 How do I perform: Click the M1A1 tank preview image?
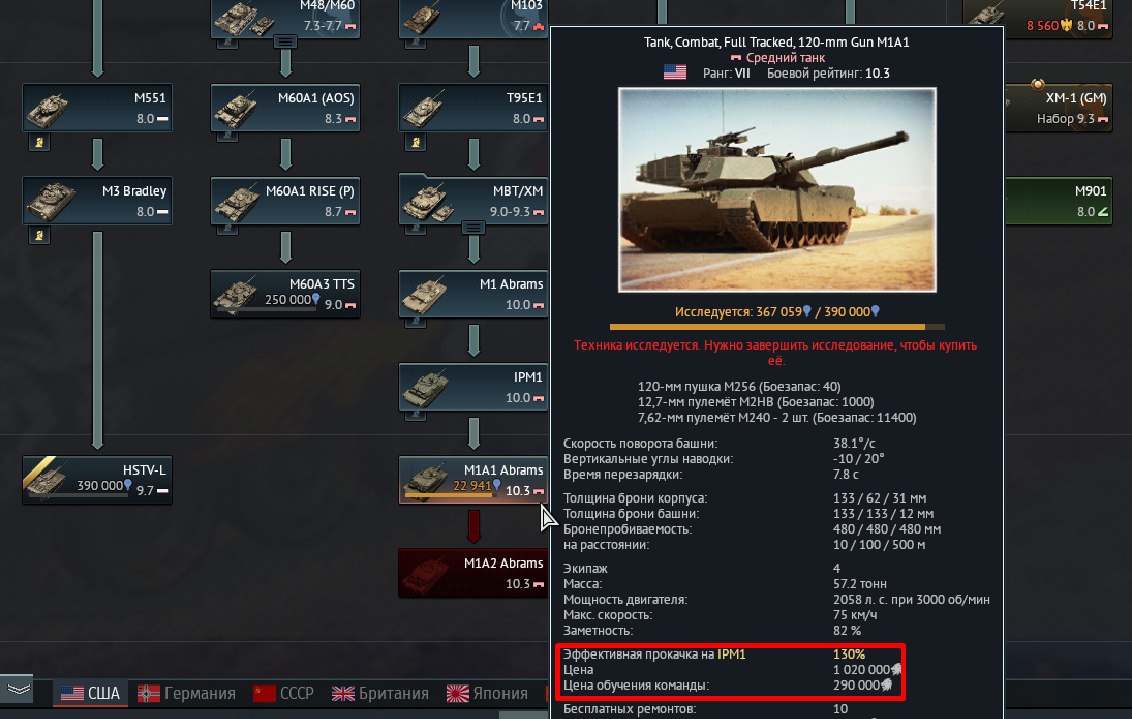pyautogui.click(x=778, y=190)
